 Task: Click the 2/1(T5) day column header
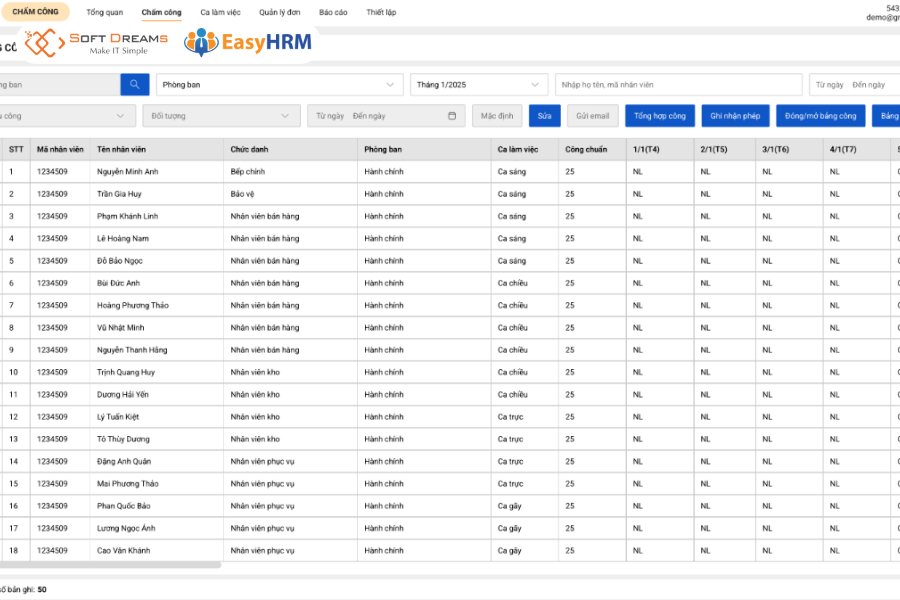[x=724, y=149]
